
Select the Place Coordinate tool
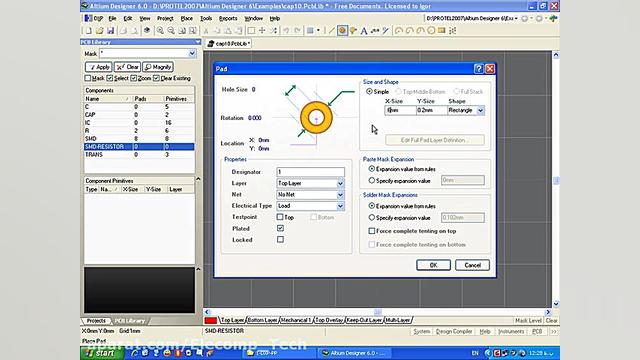[x=375, y=31]
